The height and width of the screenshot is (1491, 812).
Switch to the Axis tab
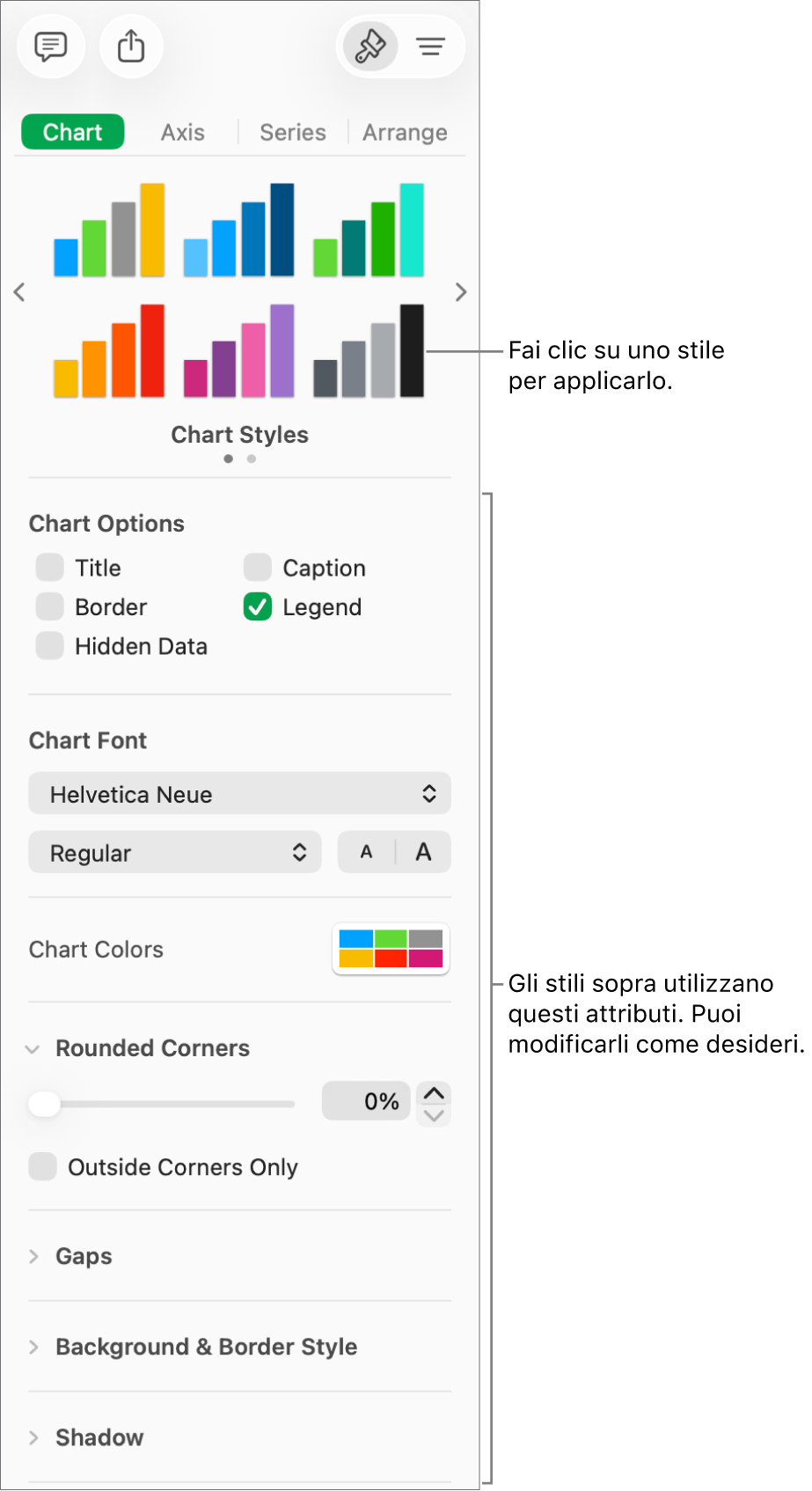(182, 131)
